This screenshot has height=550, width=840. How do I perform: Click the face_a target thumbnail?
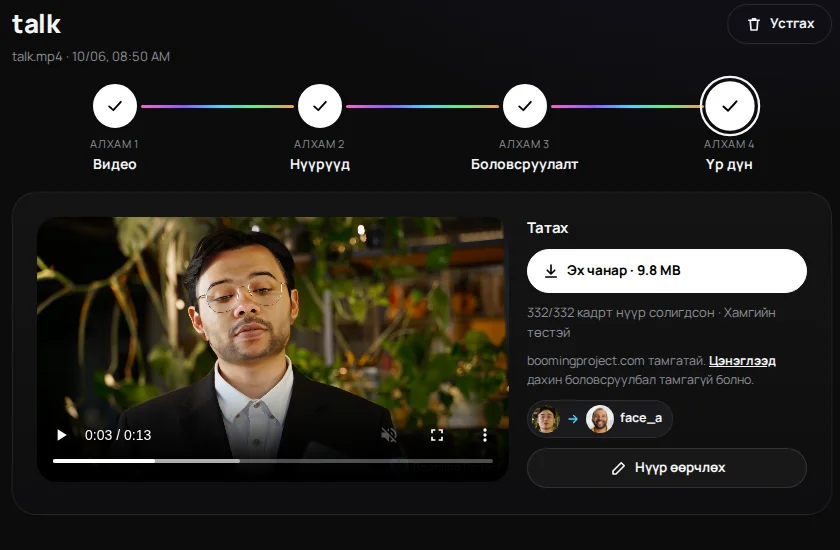pyautogui.click(x=600, y=419)
